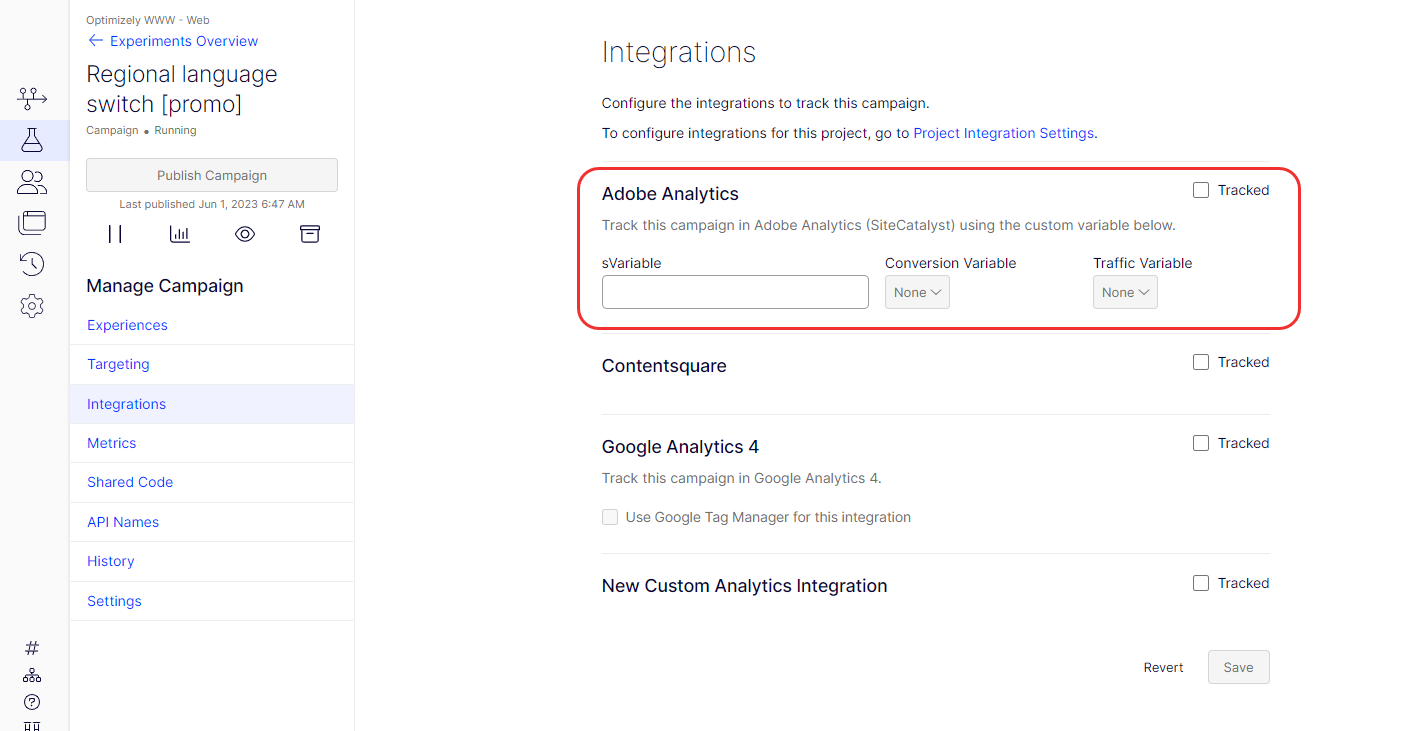The image size is (1423, 731).
Task: Click the Experiments Overview link
Action: pos(184,41)
